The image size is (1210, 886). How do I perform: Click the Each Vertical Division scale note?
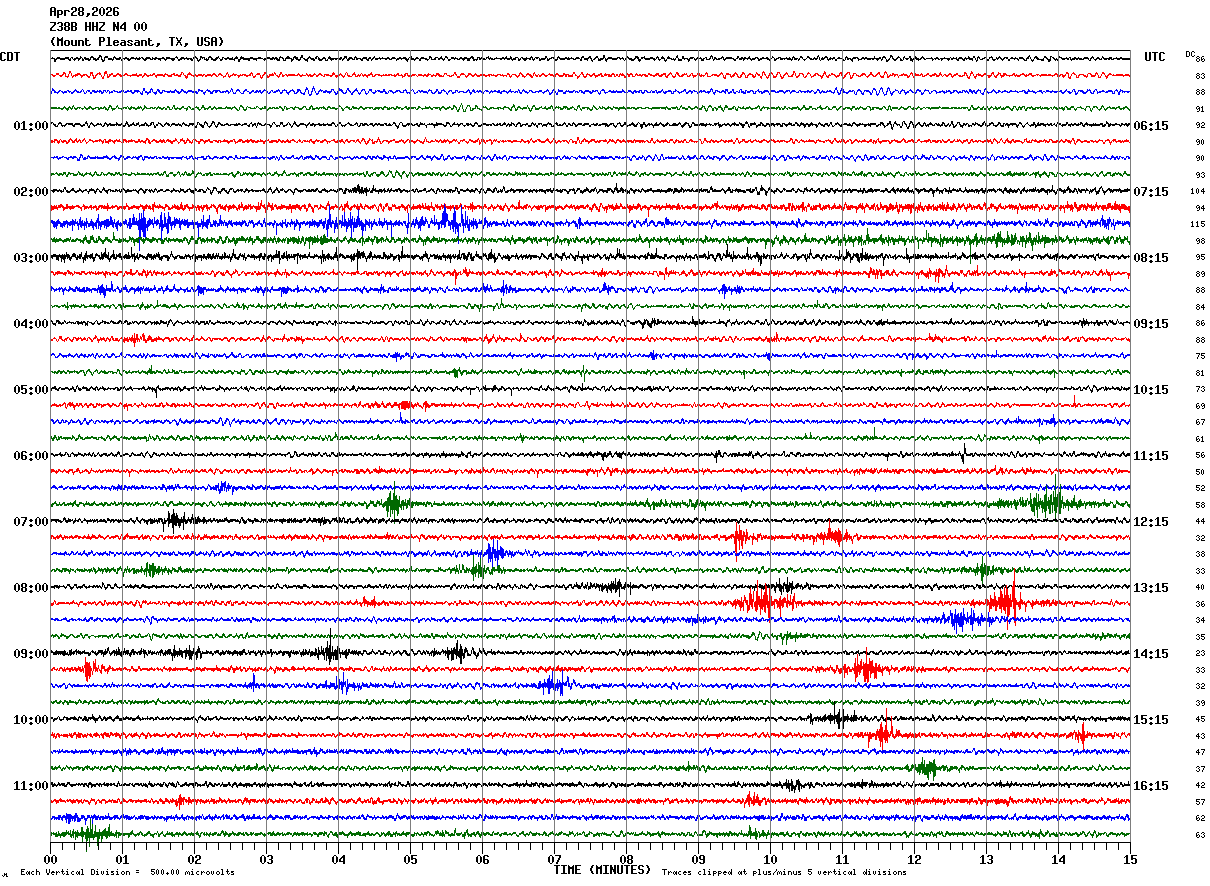click(x=127, y=873)
